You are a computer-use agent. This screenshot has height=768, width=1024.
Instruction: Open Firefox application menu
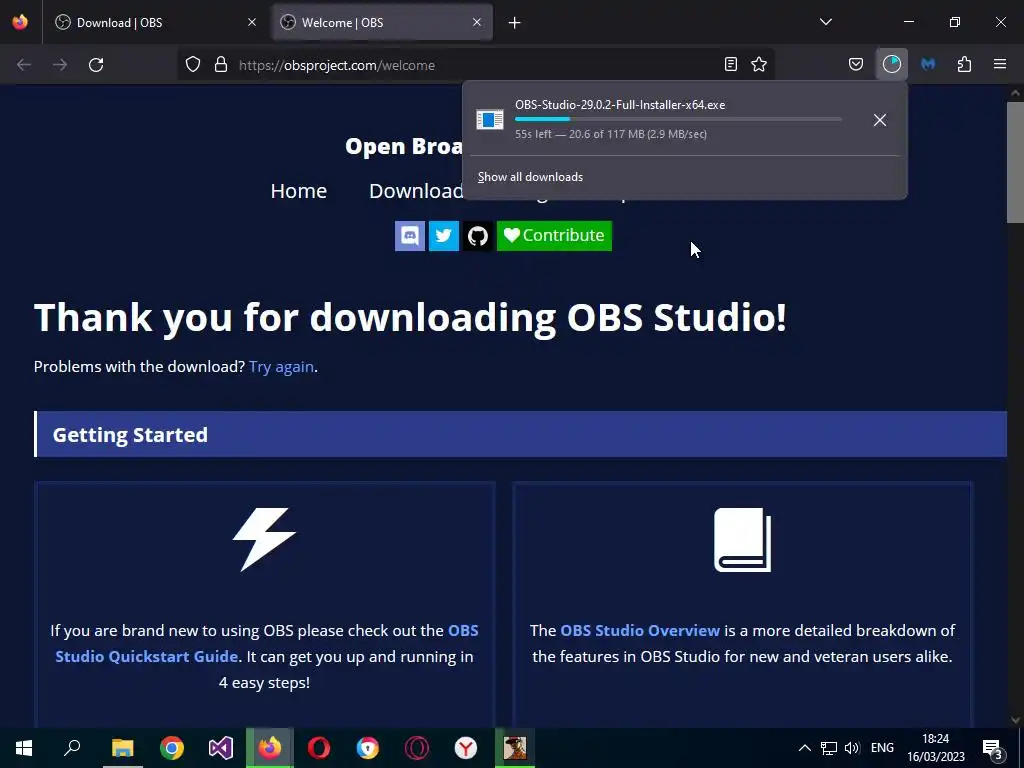pos(1000,64)
